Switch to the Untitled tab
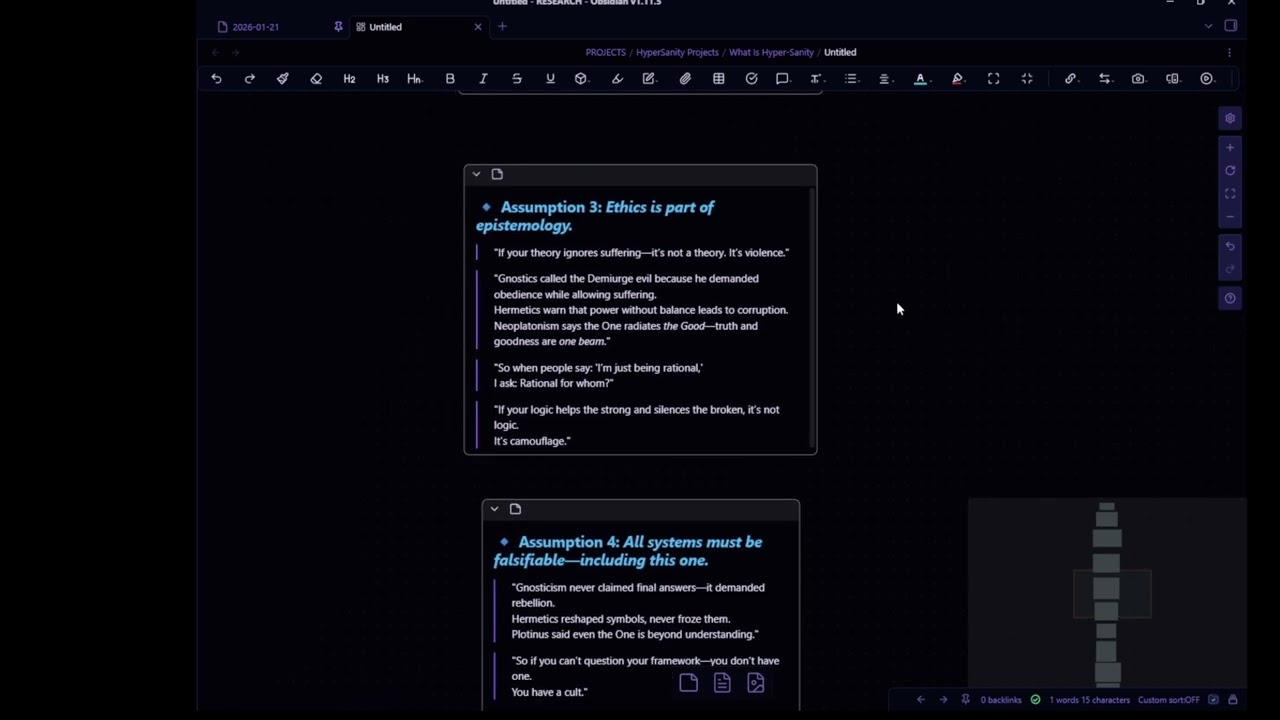 tap(385, 27)
